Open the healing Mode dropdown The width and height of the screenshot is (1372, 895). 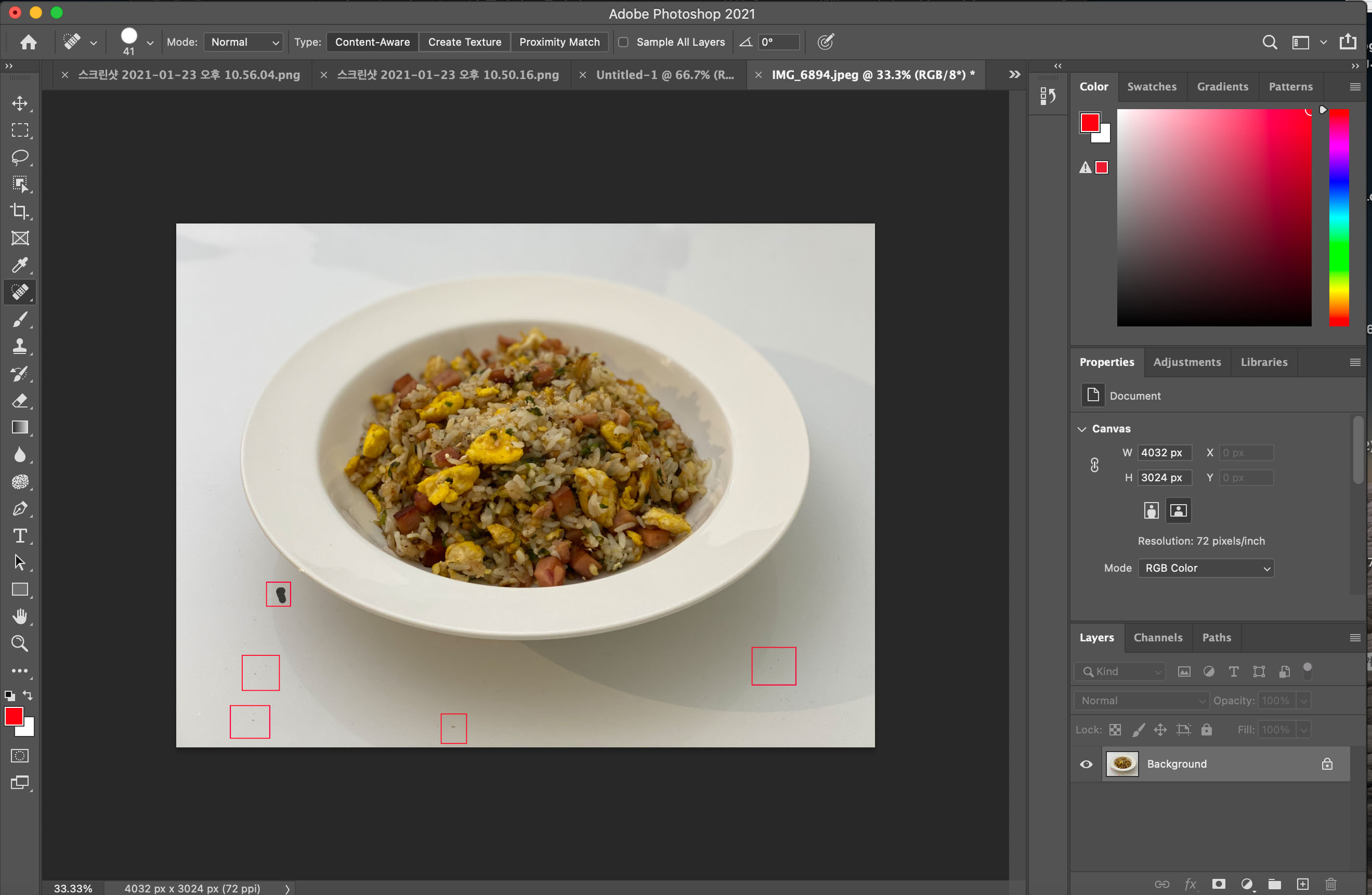(x=243, y=42)
